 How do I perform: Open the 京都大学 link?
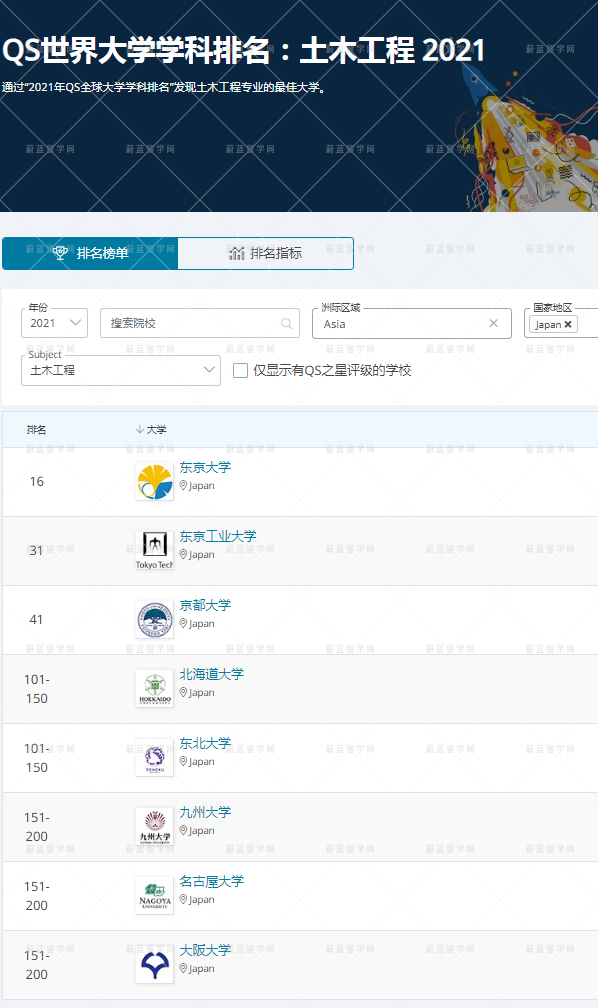click(205, 605)
